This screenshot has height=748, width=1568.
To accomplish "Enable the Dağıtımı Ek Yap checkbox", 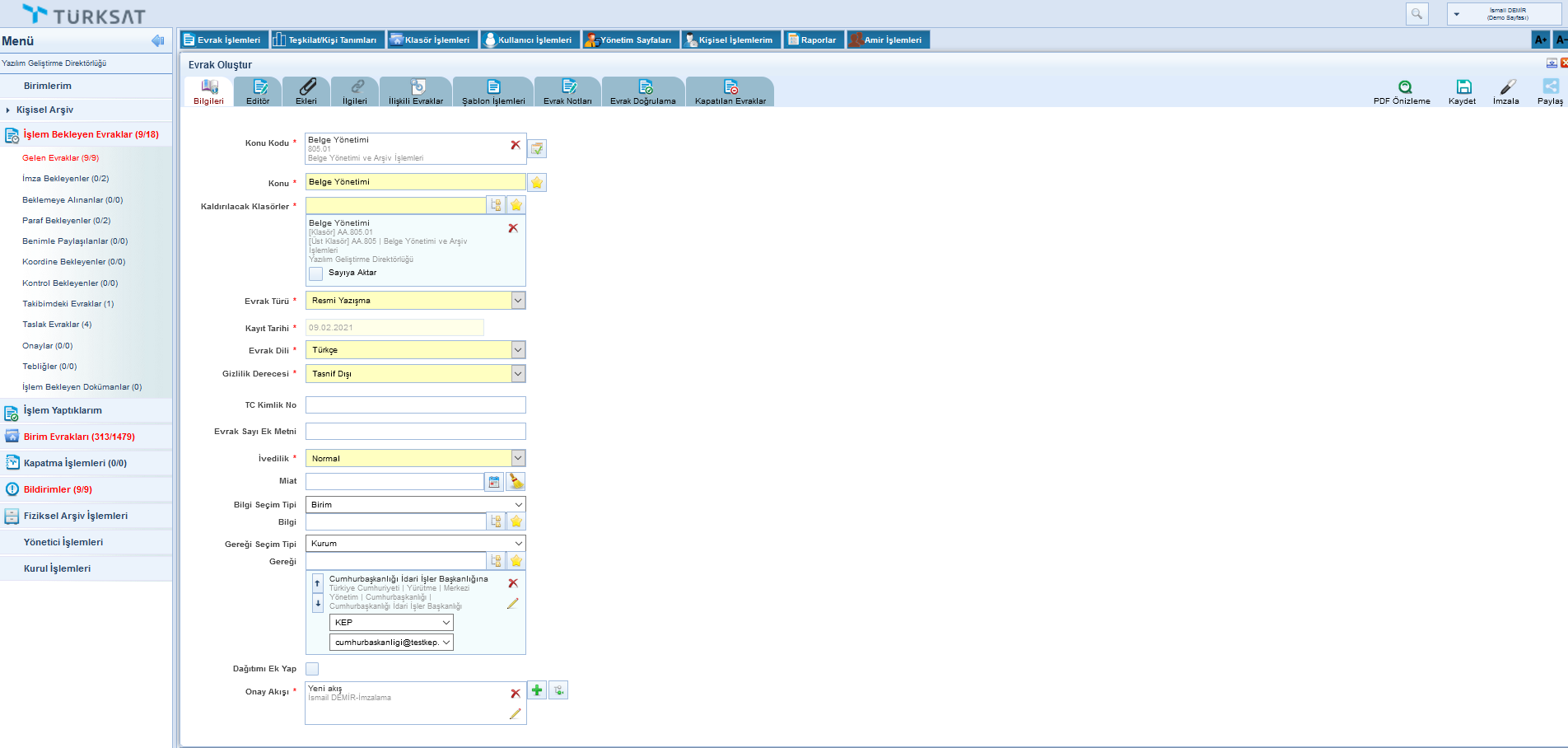I will click(312, 669).
